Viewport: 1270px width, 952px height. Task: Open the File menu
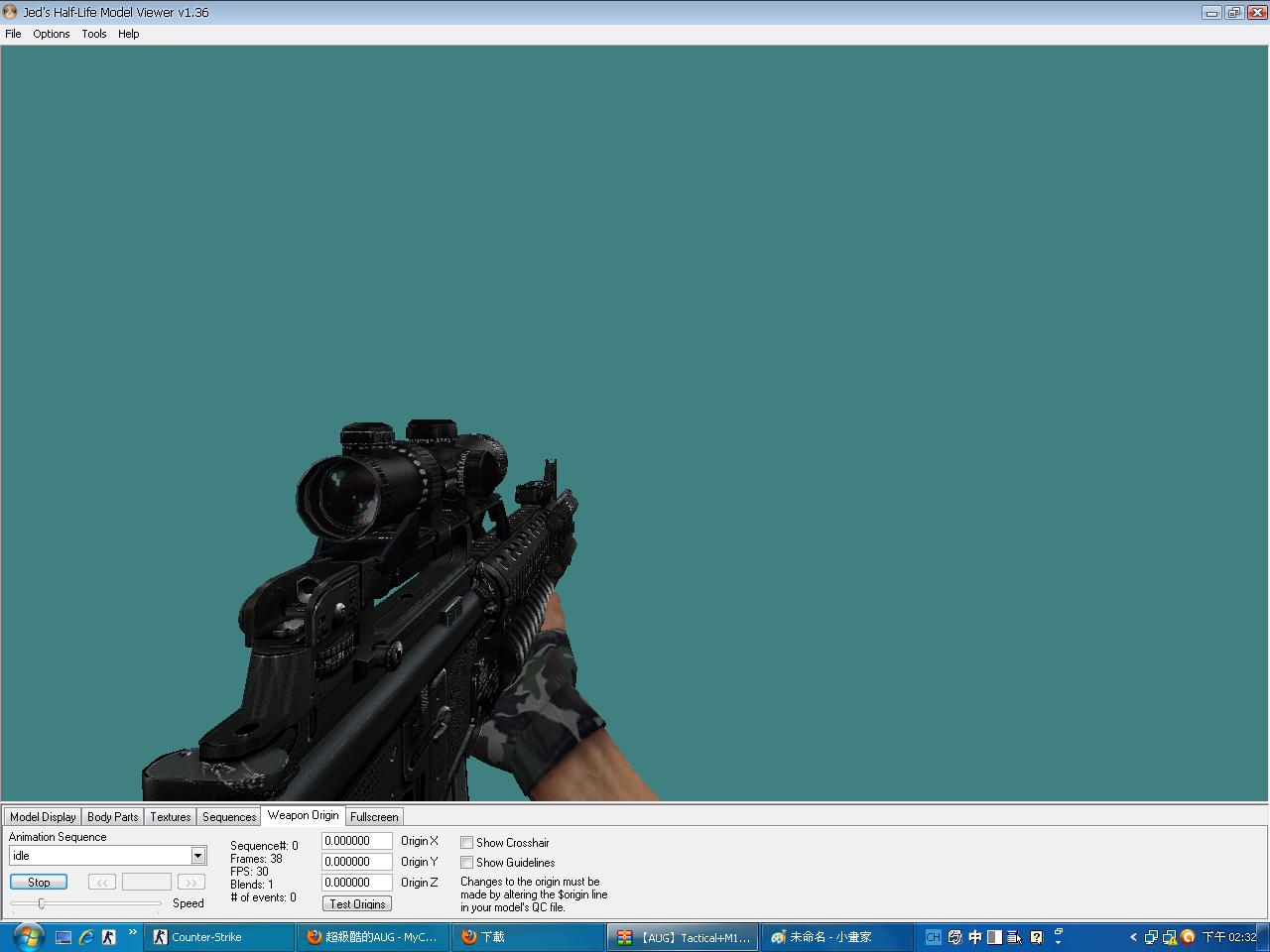pyautogui.click(x=13, y=34)
